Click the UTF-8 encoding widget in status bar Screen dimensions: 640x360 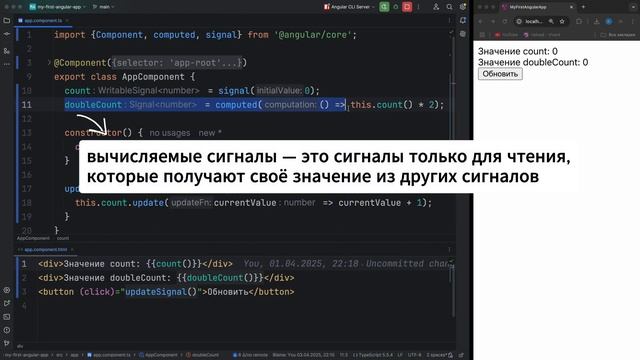(414, 355)
